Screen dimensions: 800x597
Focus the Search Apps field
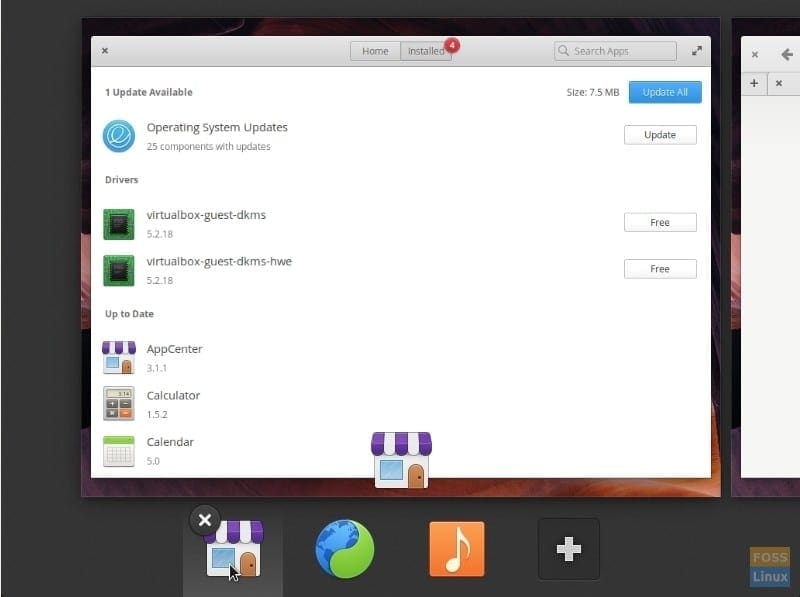coord(615,51)
